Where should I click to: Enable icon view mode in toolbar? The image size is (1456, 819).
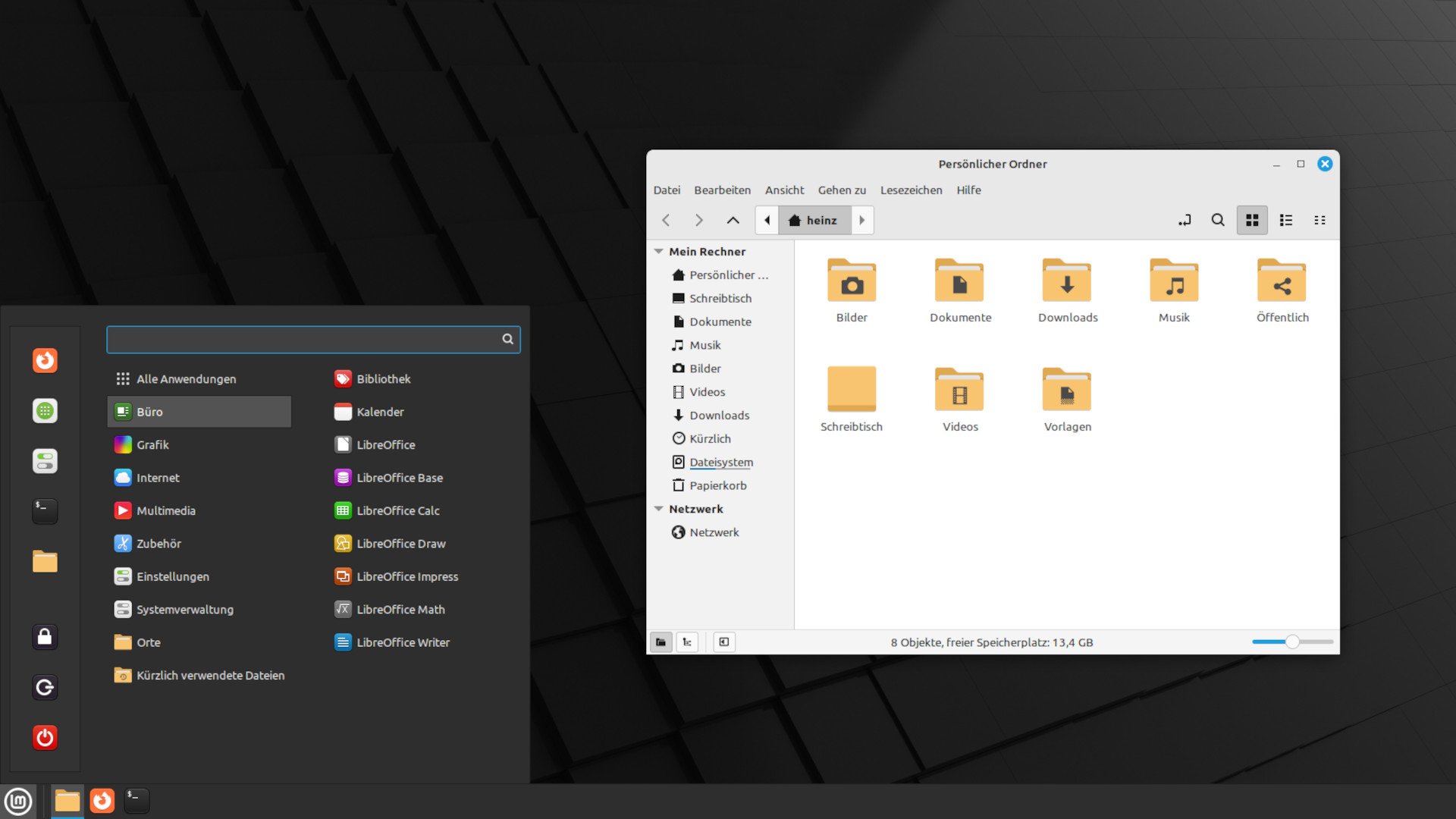point(1252,220)
